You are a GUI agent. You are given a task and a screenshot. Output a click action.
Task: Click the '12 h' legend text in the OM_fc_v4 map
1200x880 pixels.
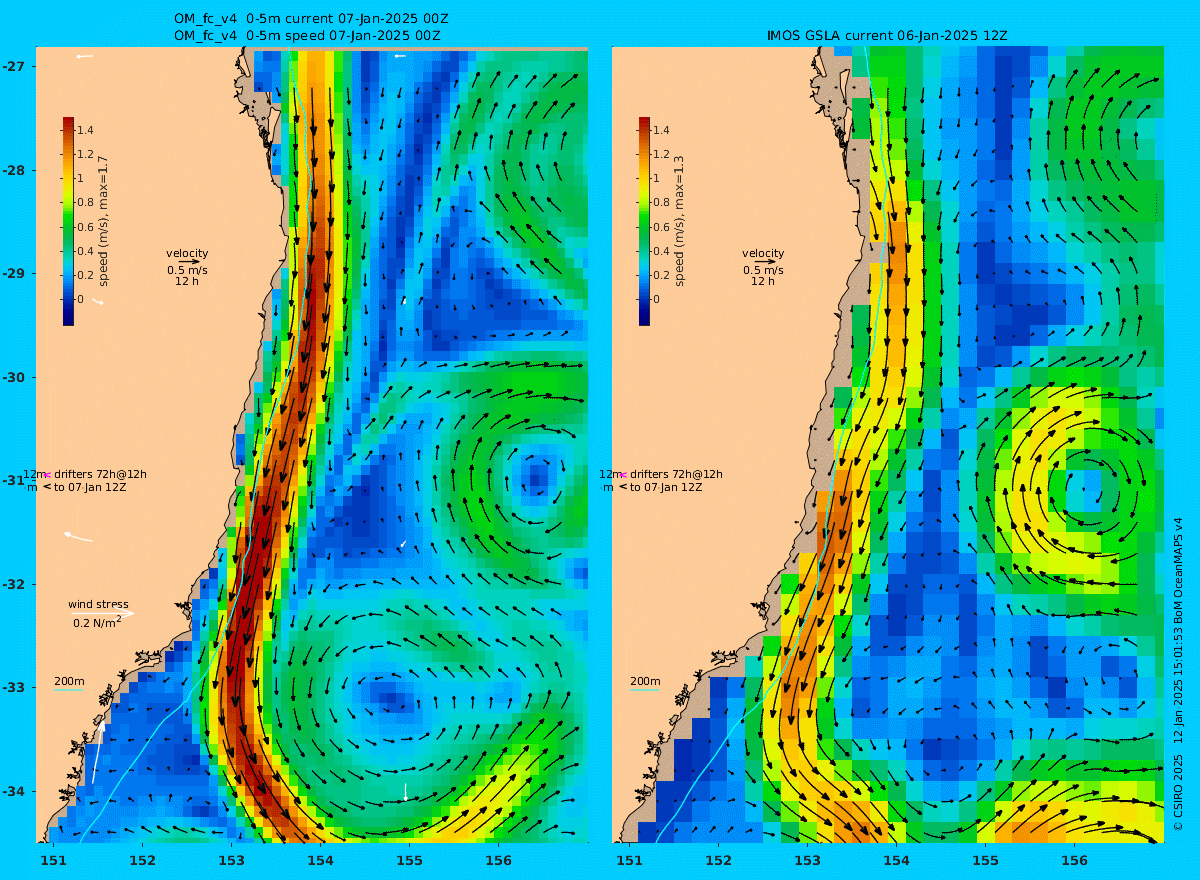pos(187,281)
